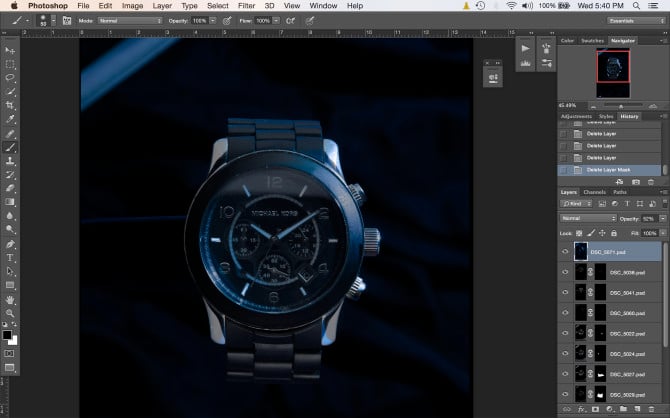The width and height of the screenshot is (670, 418).
Task: Switch to the Swatches tab
Action: (592, 41)
